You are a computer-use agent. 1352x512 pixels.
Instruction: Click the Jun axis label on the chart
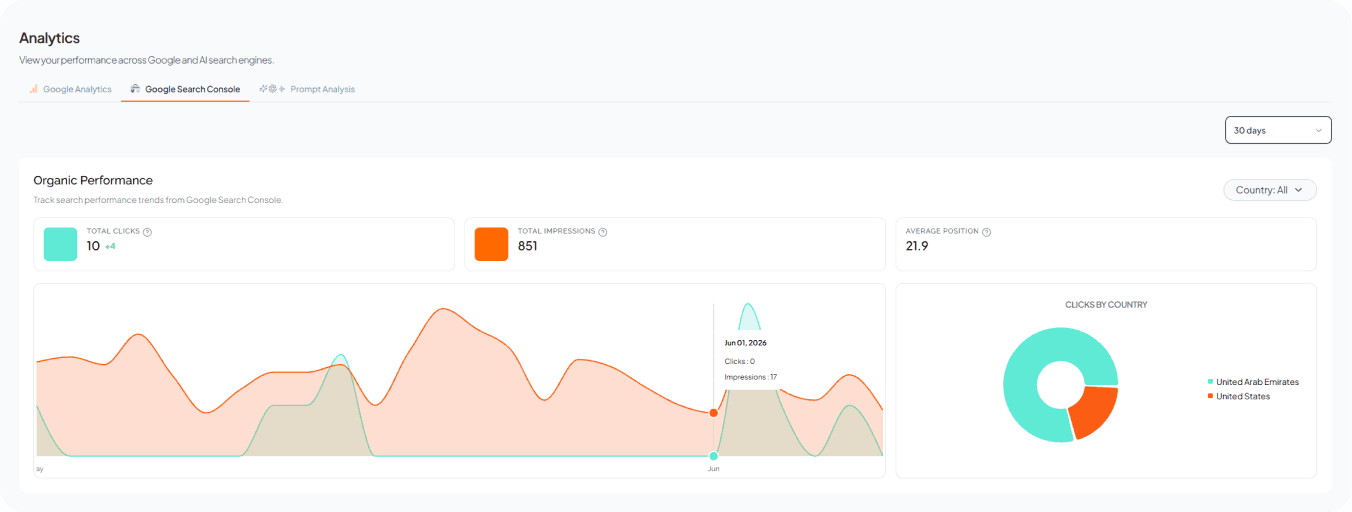pyautogui.click(x=713, y=468)
